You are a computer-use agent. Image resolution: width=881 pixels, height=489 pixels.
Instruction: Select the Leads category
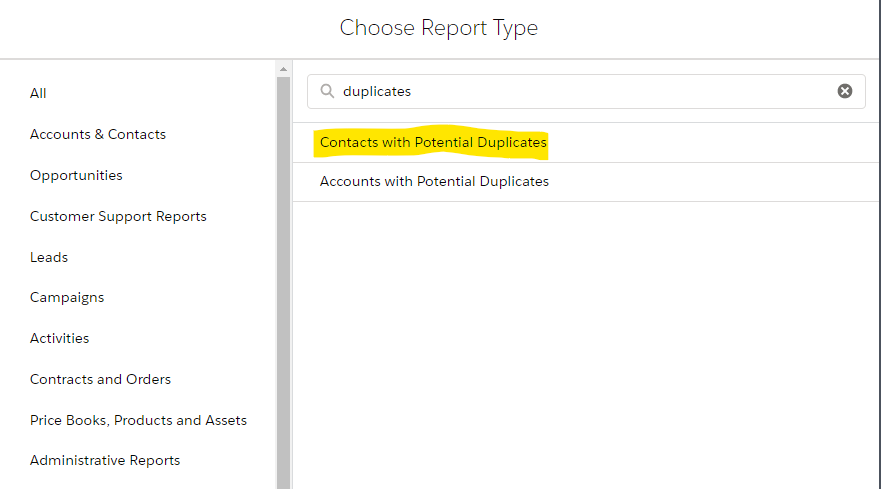[49, 257]
